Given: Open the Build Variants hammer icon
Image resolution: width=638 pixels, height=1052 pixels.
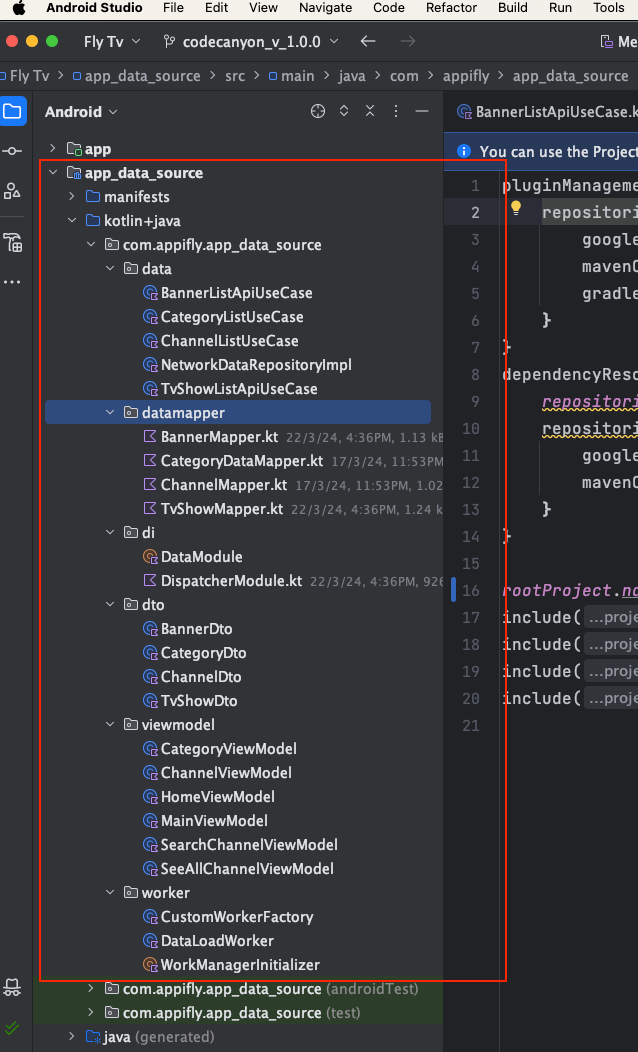Looking at the screenshot, I should pos(13,242).
